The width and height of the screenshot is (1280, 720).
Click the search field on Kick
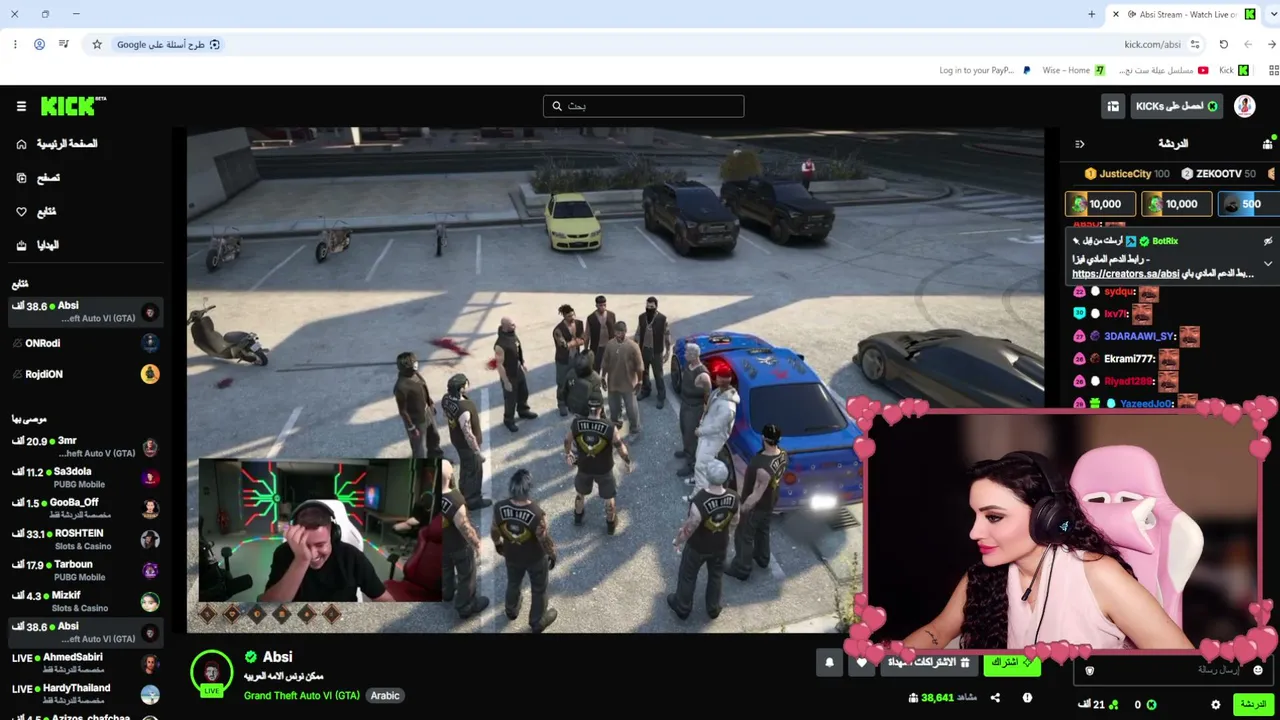(643, 106)
